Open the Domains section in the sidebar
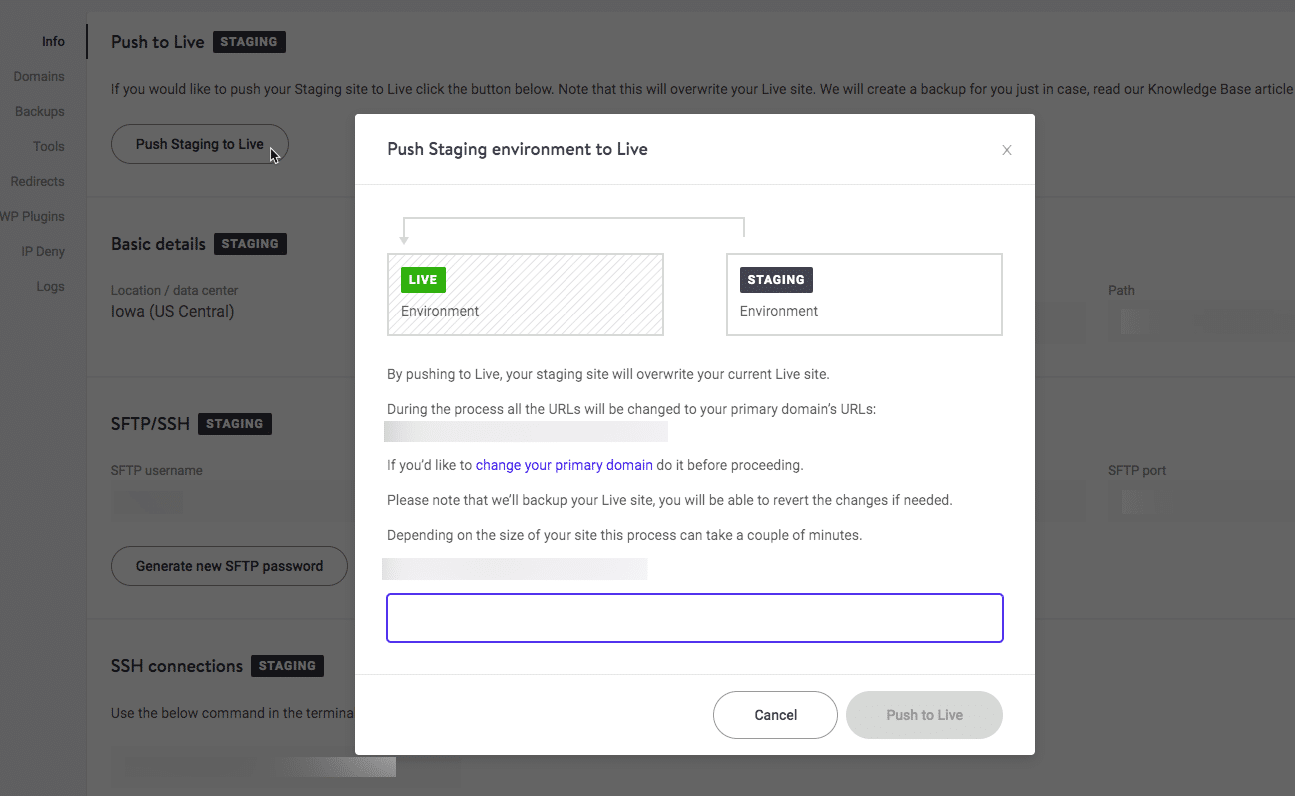This screenshot has height=796, width=1295. pos(39,76)
